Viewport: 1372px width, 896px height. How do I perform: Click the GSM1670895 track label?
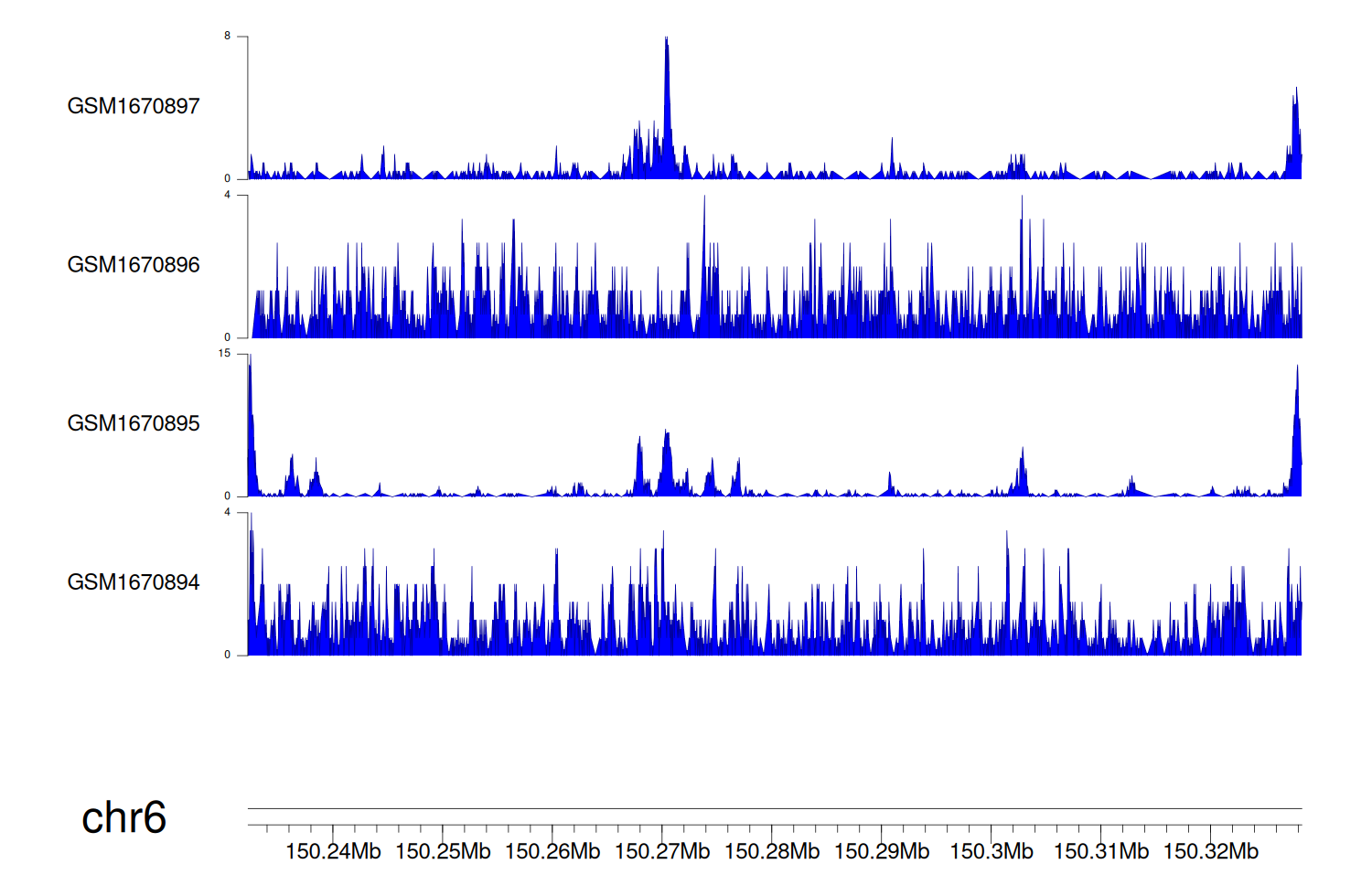click(134, 423)
